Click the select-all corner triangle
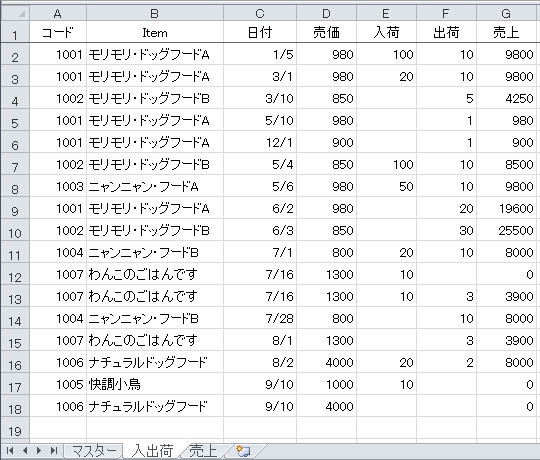 coord(16,13)
